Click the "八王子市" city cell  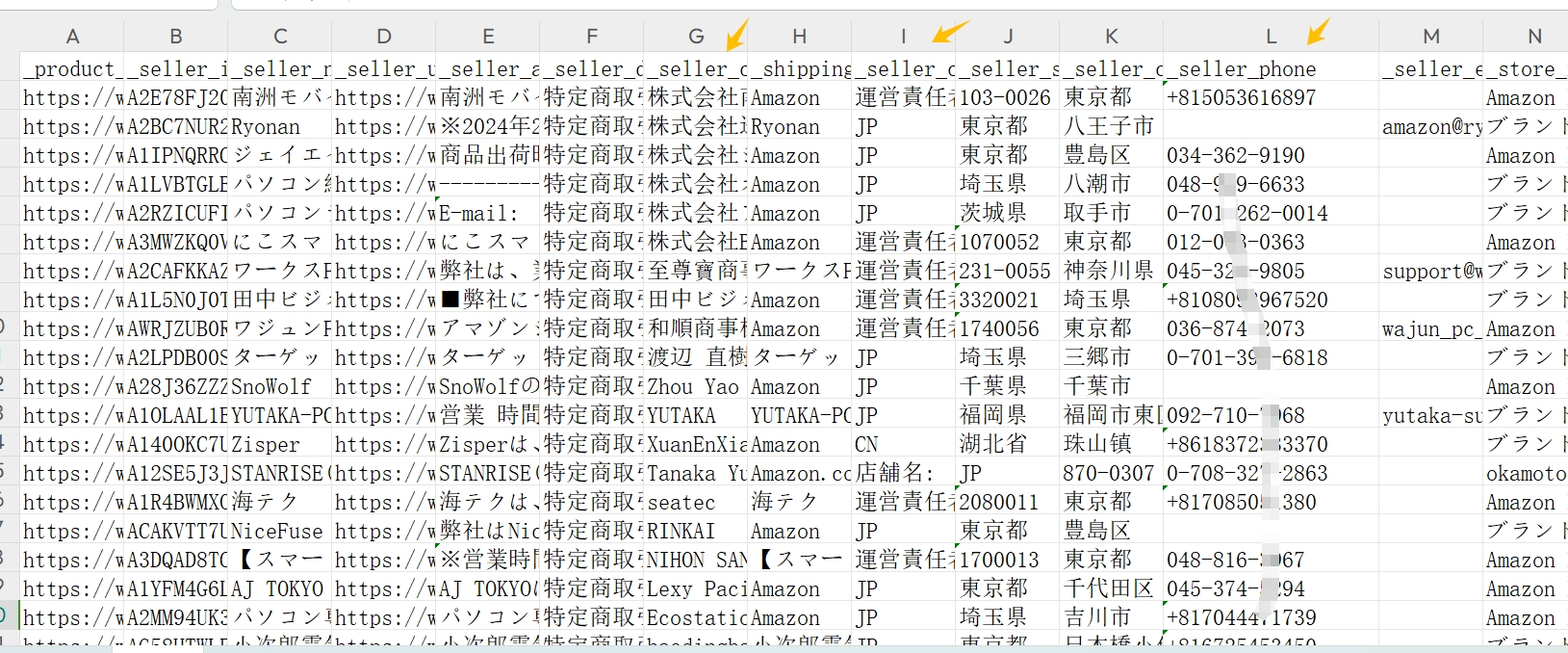pyautogui.click(x=1112, y=126)
